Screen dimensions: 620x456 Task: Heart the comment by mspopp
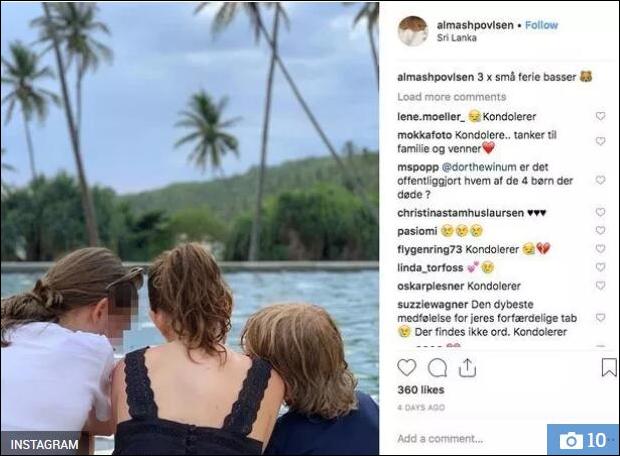(600, 180)
